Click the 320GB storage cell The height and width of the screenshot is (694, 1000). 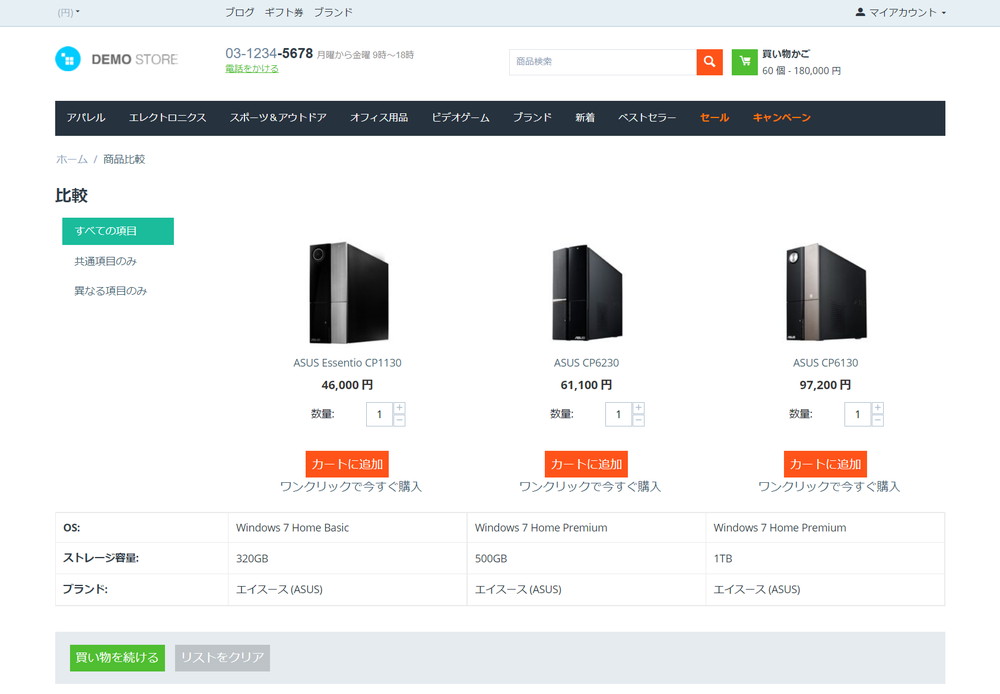pos(347,558)
